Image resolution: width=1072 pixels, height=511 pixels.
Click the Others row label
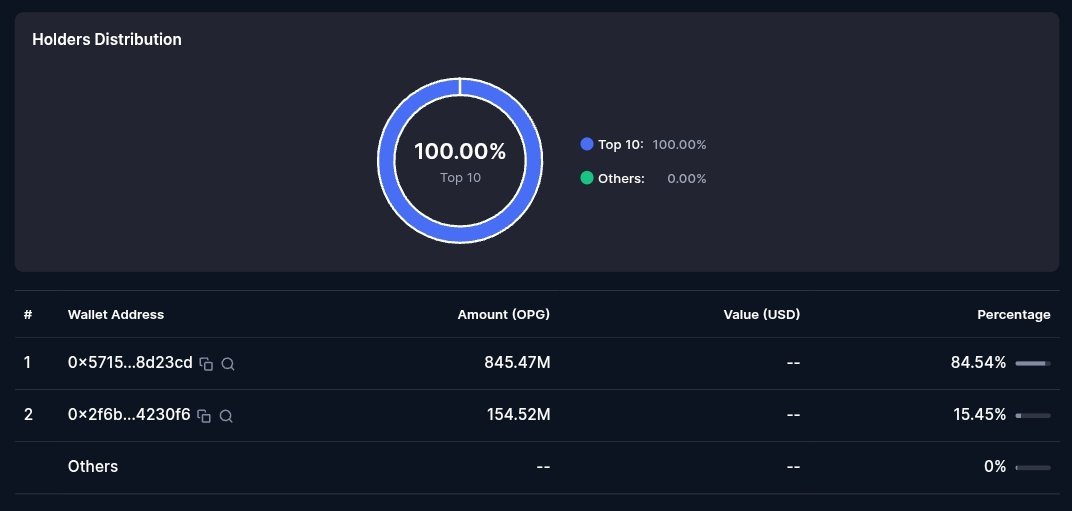point(93,467)
